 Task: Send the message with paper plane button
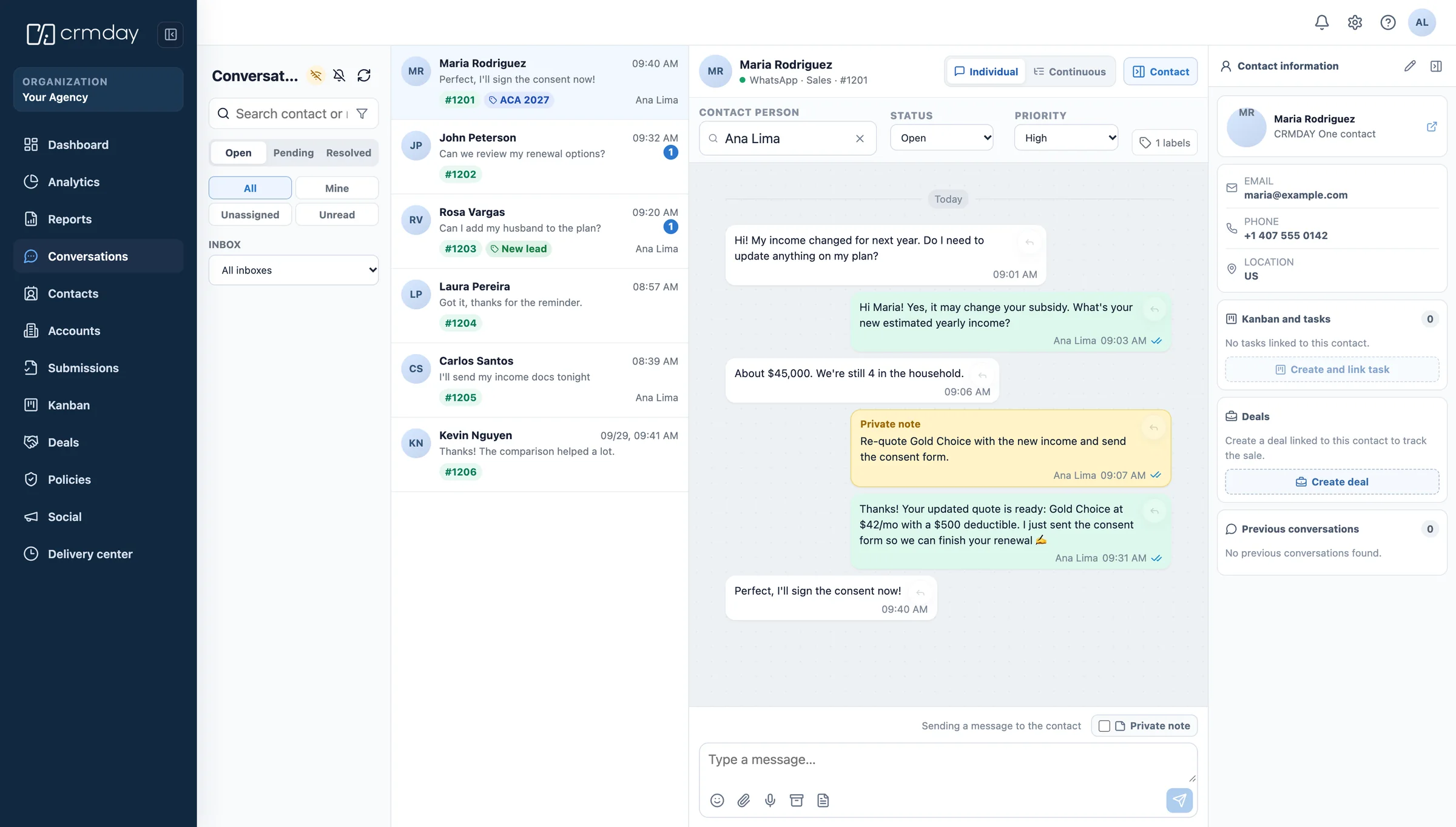tap(1179, 800)
